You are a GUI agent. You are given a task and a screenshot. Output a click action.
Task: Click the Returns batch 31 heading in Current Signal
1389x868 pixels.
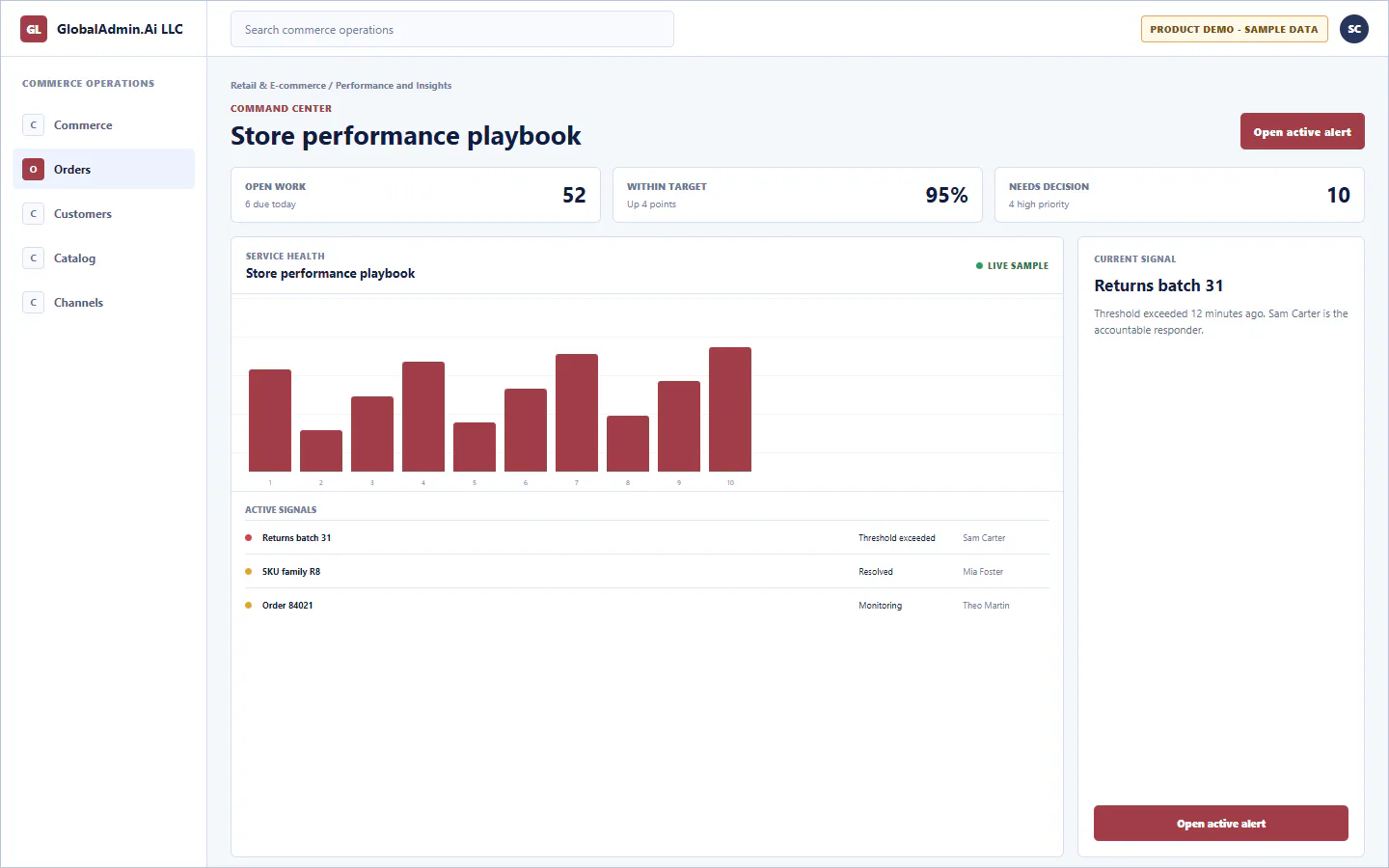click(1158, 285)
